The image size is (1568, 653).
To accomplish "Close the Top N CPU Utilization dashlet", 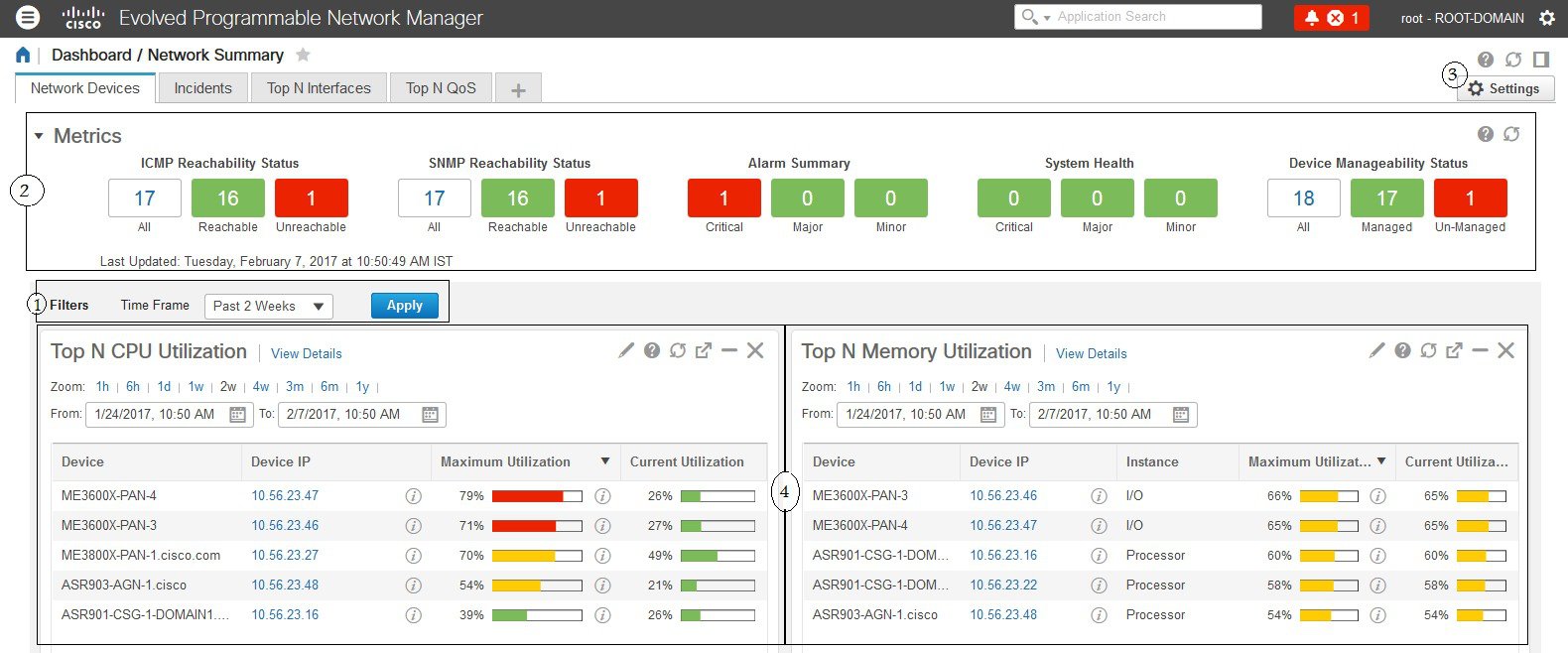I will pyautogui.click(x=755, y=350).
